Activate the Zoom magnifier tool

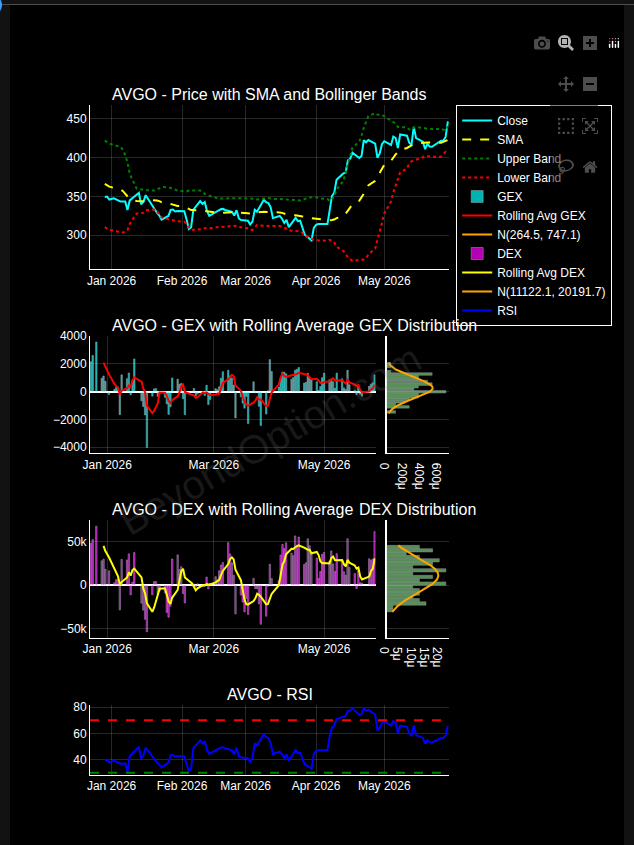coord(566,43)
